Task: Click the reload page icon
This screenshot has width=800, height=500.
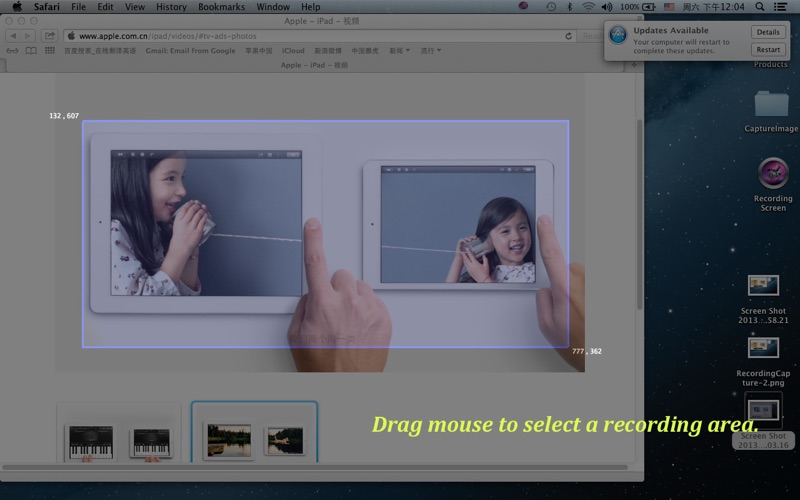Action: coord(569,36)
